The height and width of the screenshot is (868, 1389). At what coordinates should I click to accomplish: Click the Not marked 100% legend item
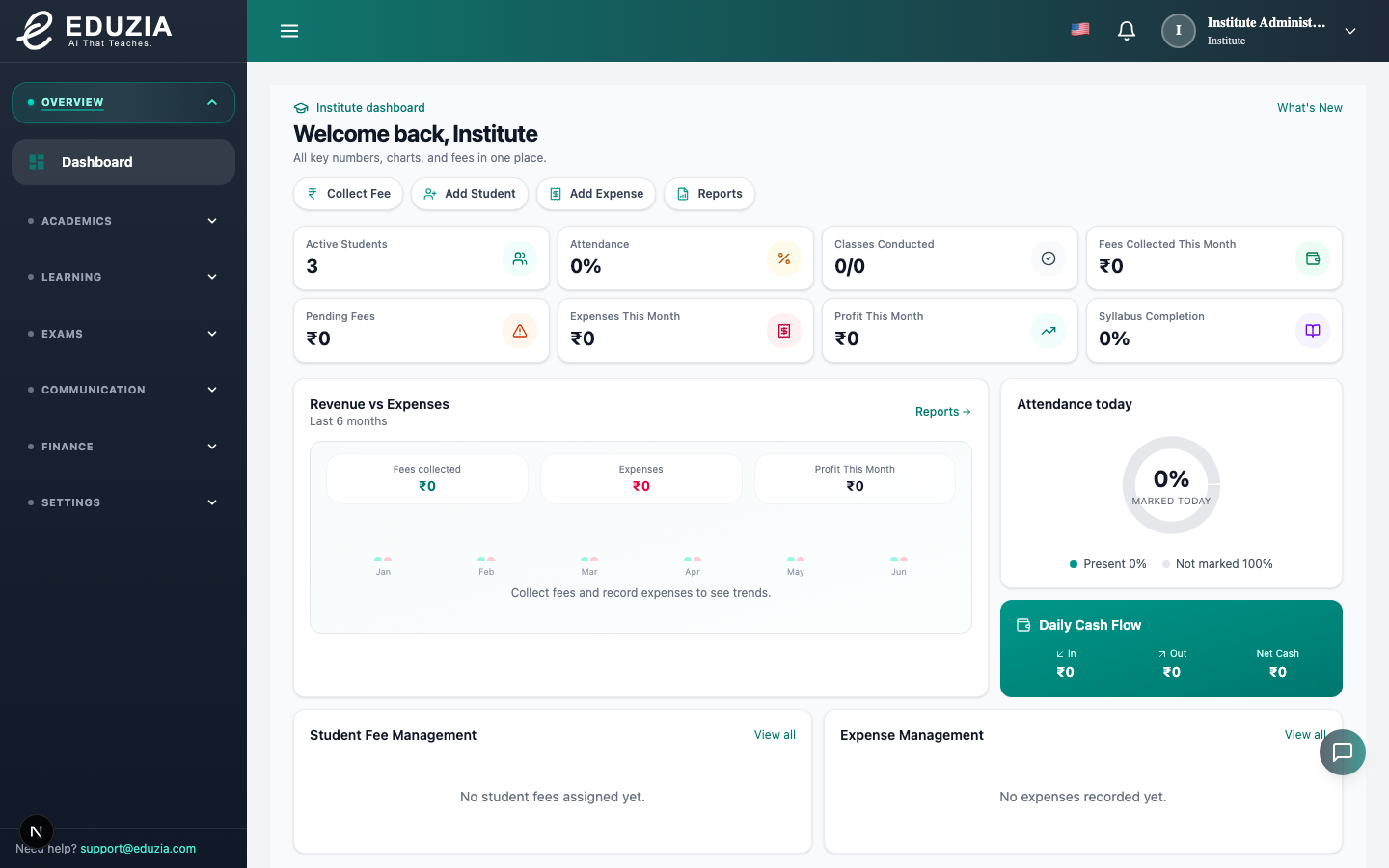pos(1217,564)
